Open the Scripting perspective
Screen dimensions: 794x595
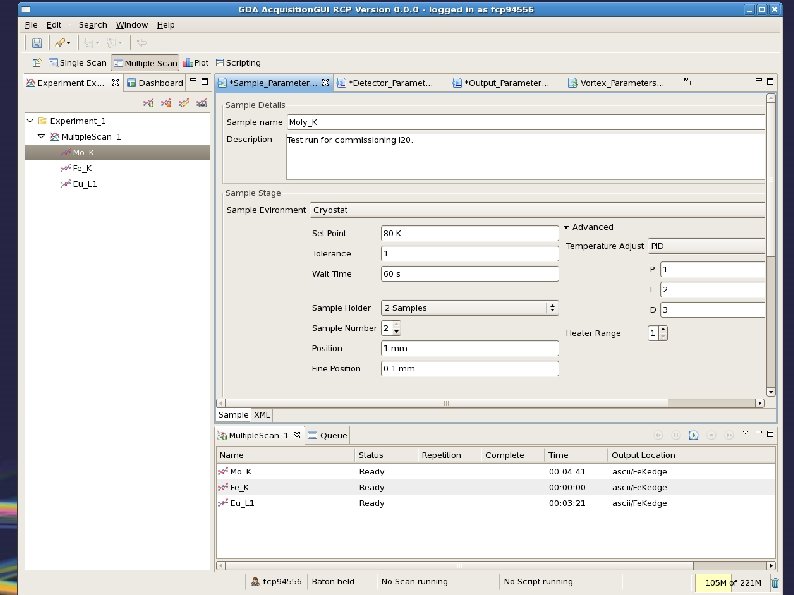pos(236,62)
